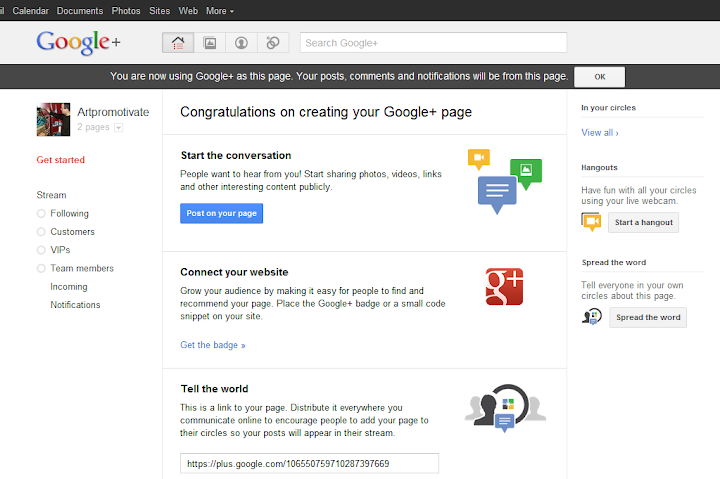The image size is (720, 479).
Task: Click the Tell the world people illustration
Action: (x=505, y=408)
